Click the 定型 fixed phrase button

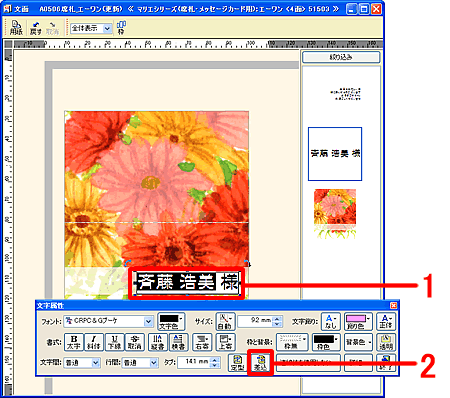coord(238,363)
